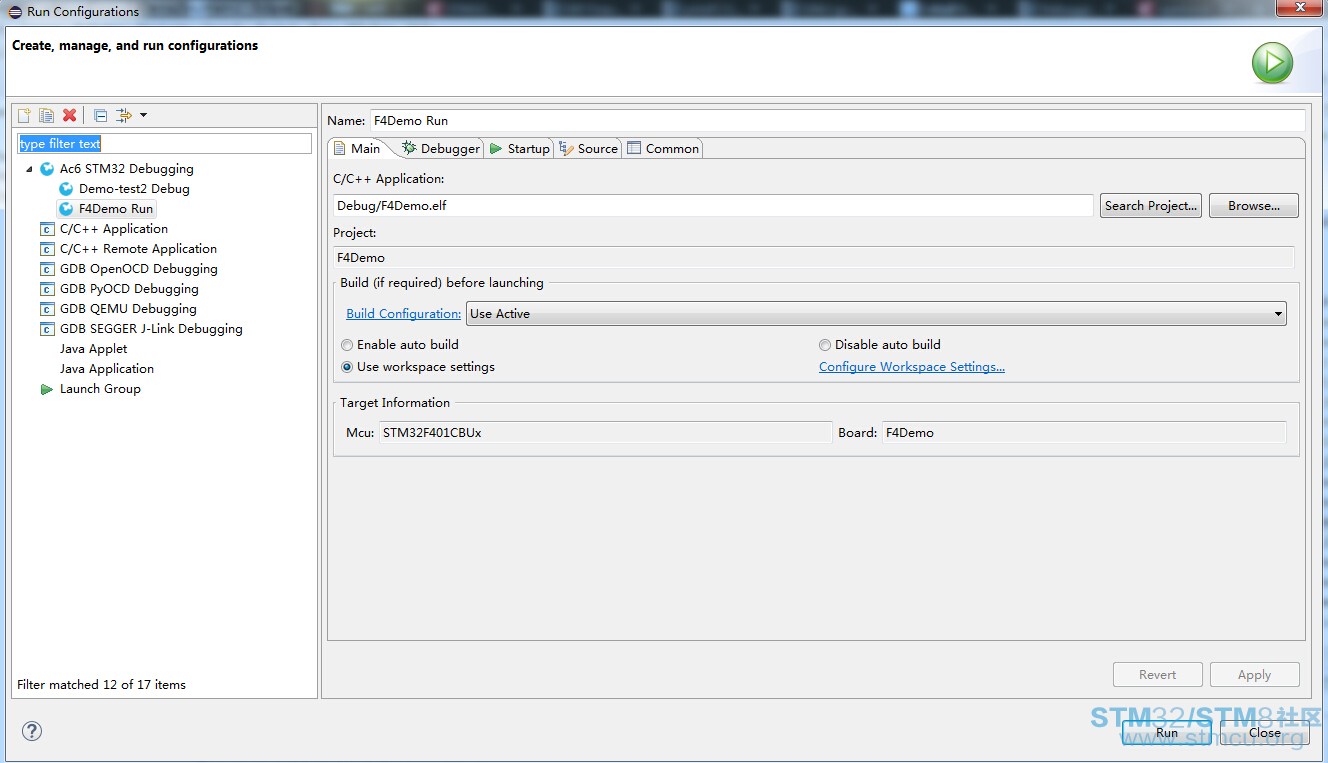Click the Mcu field showing STM32F401CBUx
Screen dimensions: 1328x763
tap(605, 433)
